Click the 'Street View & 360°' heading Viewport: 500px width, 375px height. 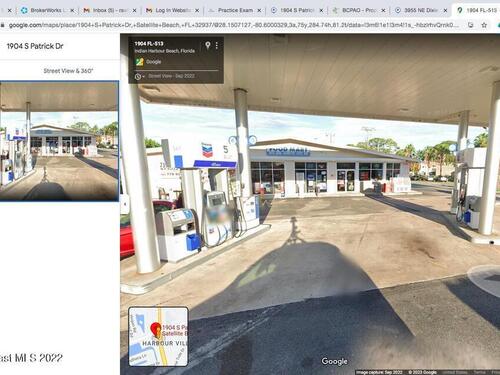(68, 71)
